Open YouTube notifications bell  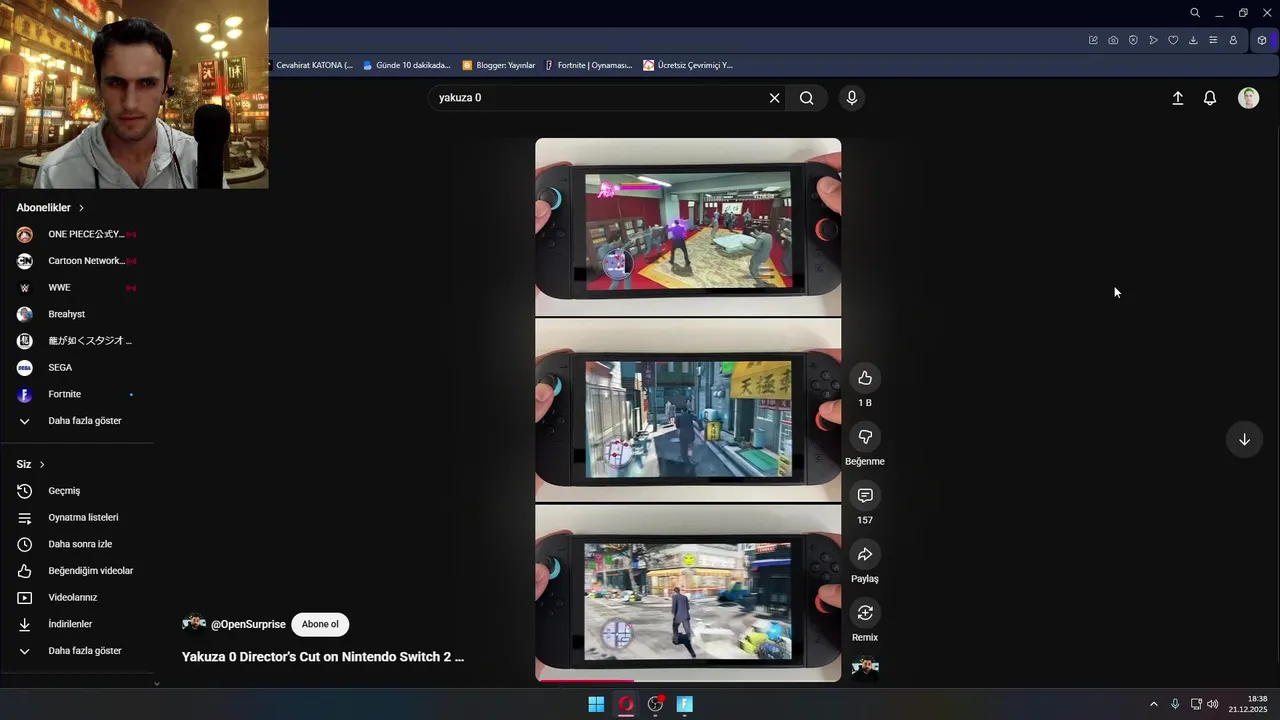point(1210,98)
